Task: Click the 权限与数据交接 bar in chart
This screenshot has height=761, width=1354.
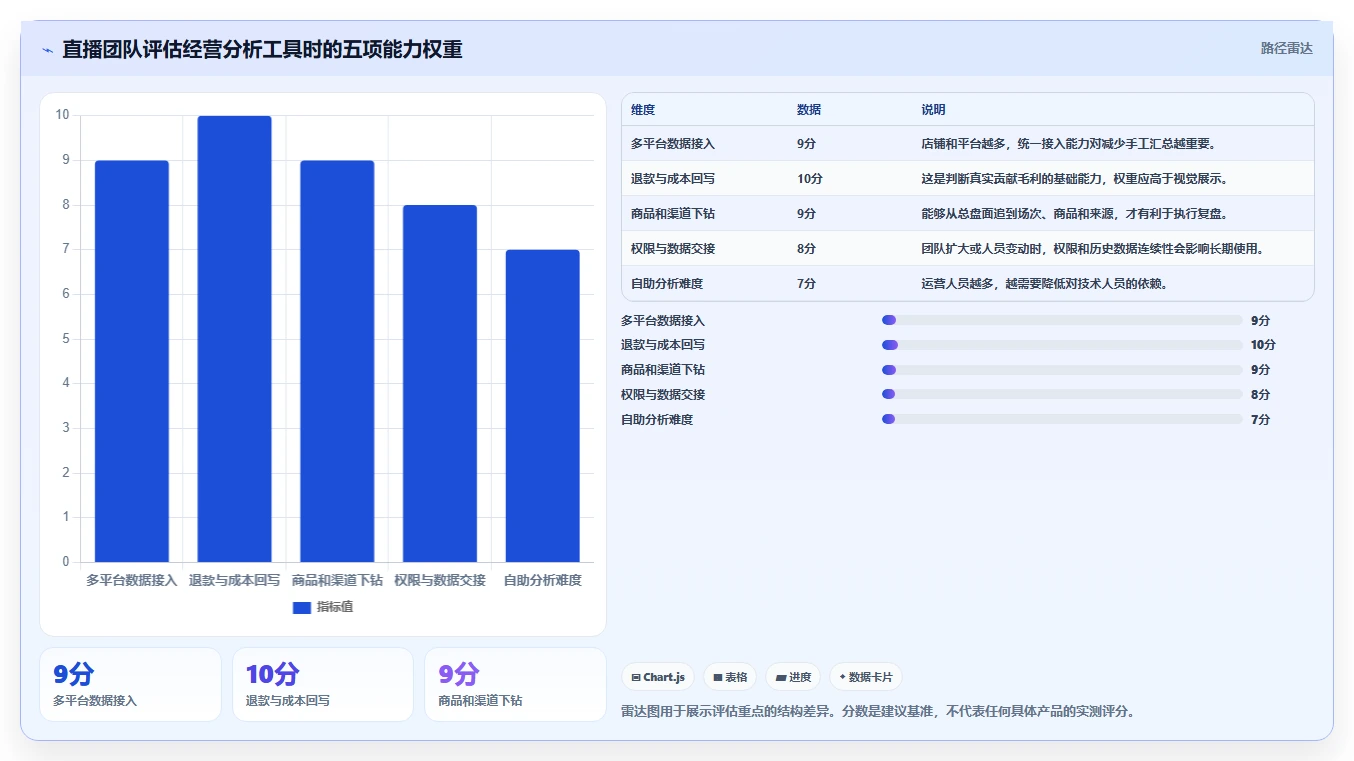Action: [440, 383]
